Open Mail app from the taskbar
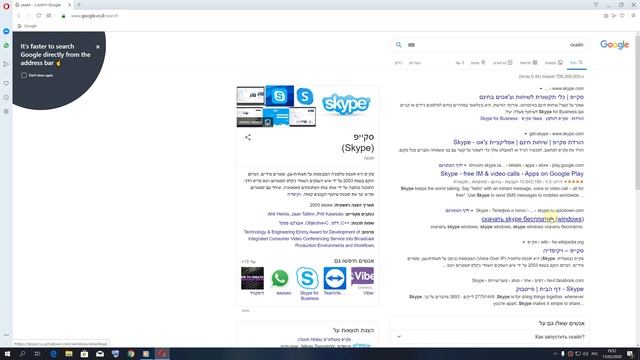Screen dimensions: 640x360 [100, 354]
